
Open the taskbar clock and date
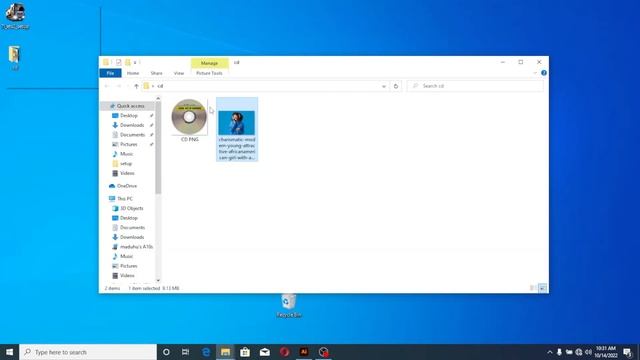tap(605, 352)
